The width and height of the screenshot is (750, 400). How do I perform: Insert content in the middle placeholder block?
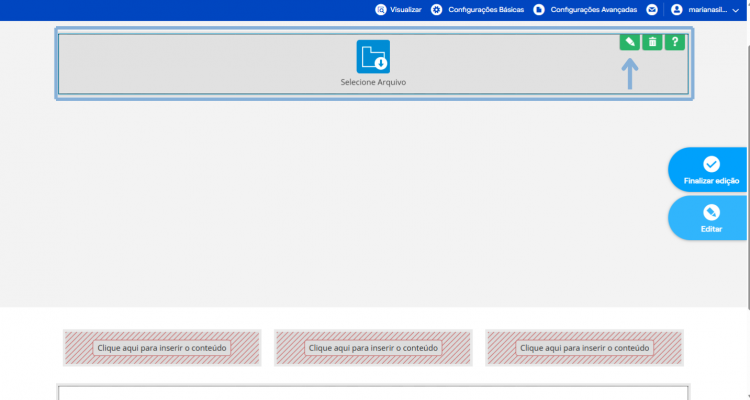pos(373,348)
